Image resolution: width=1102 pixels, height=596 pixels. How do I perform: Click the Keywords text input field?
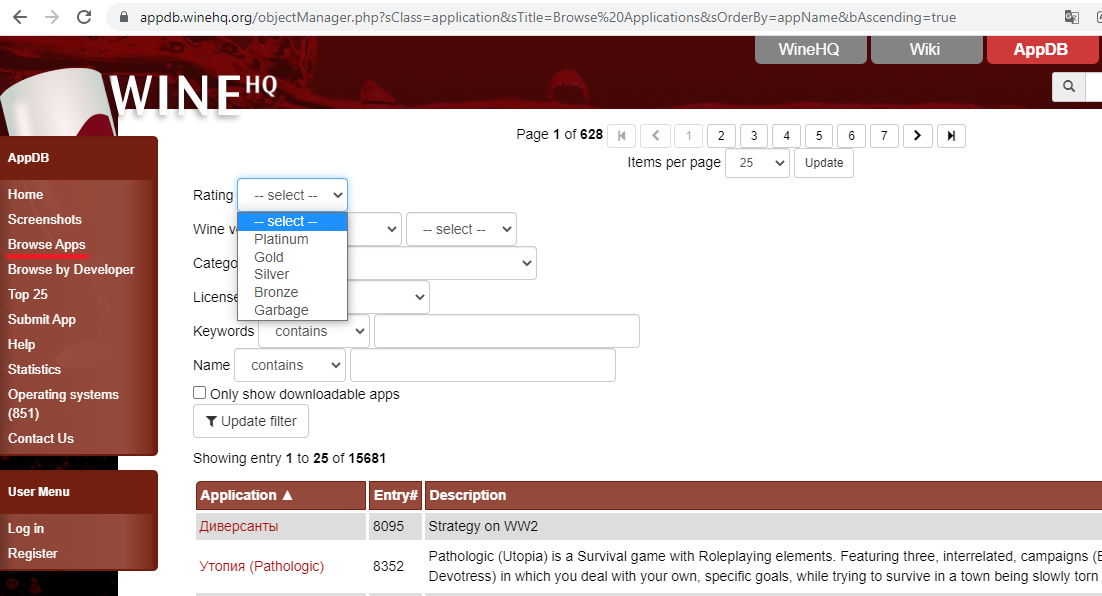(x=506, y=331)
